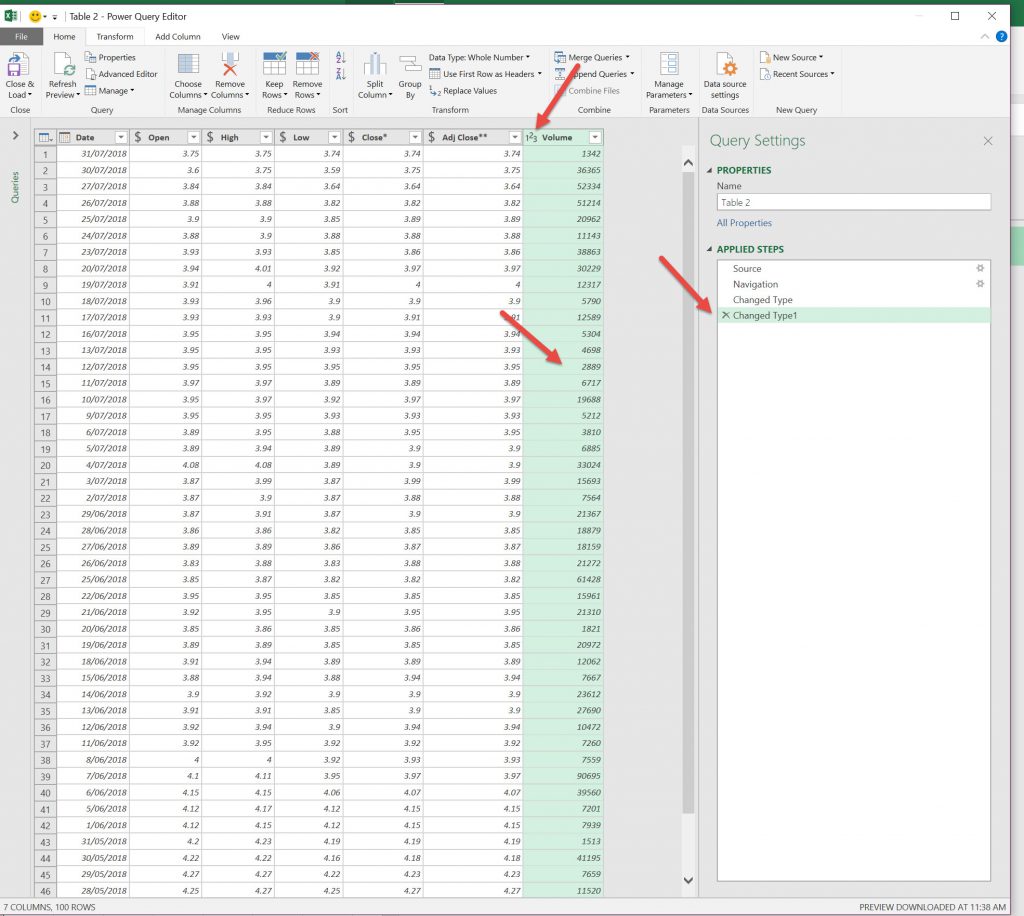Click the Split Column icon
Image resolution: width=1024 pixels, height=916 pixels.
click(375, 66)
